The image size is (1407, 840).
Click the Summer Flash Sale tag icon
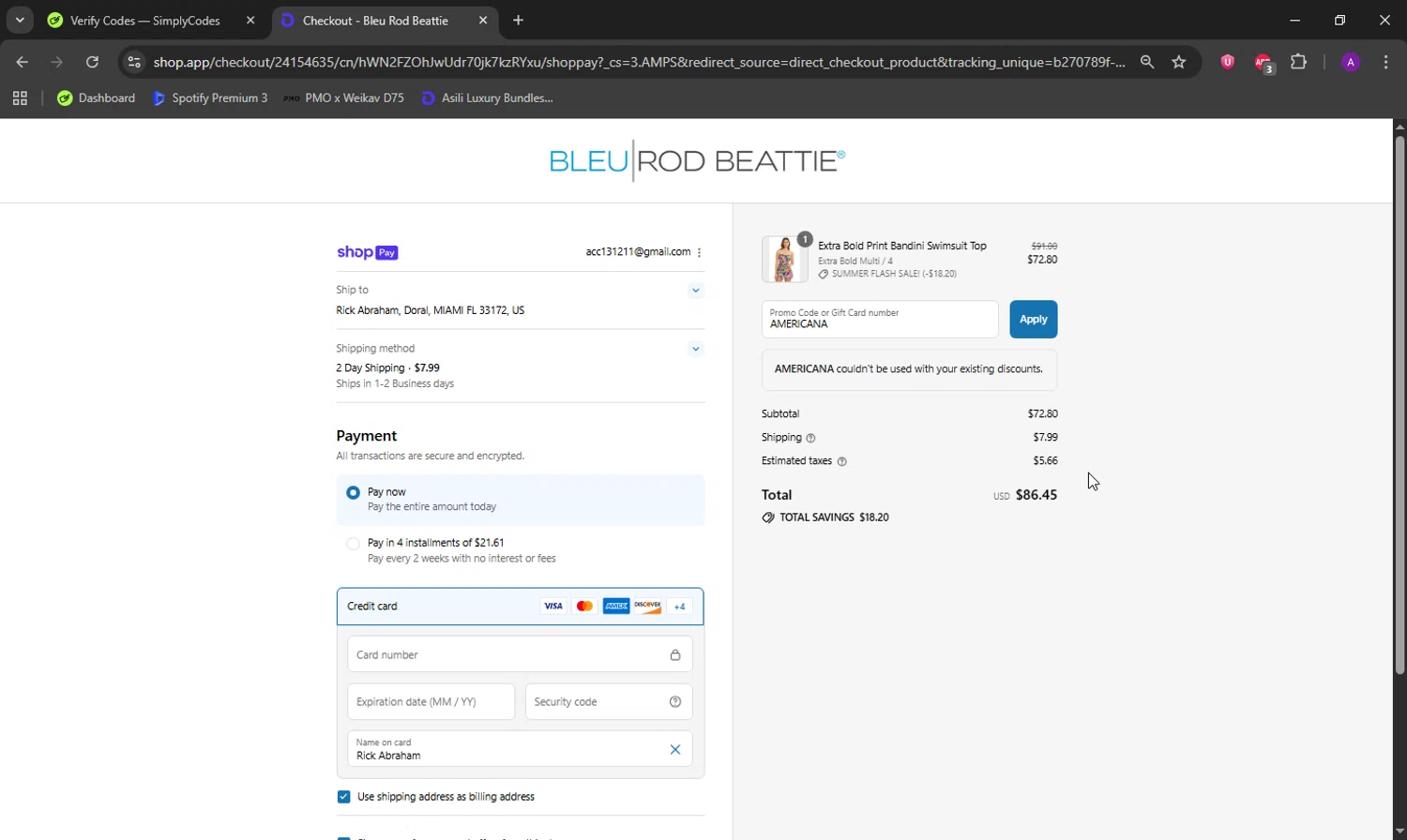click(823, 275)
